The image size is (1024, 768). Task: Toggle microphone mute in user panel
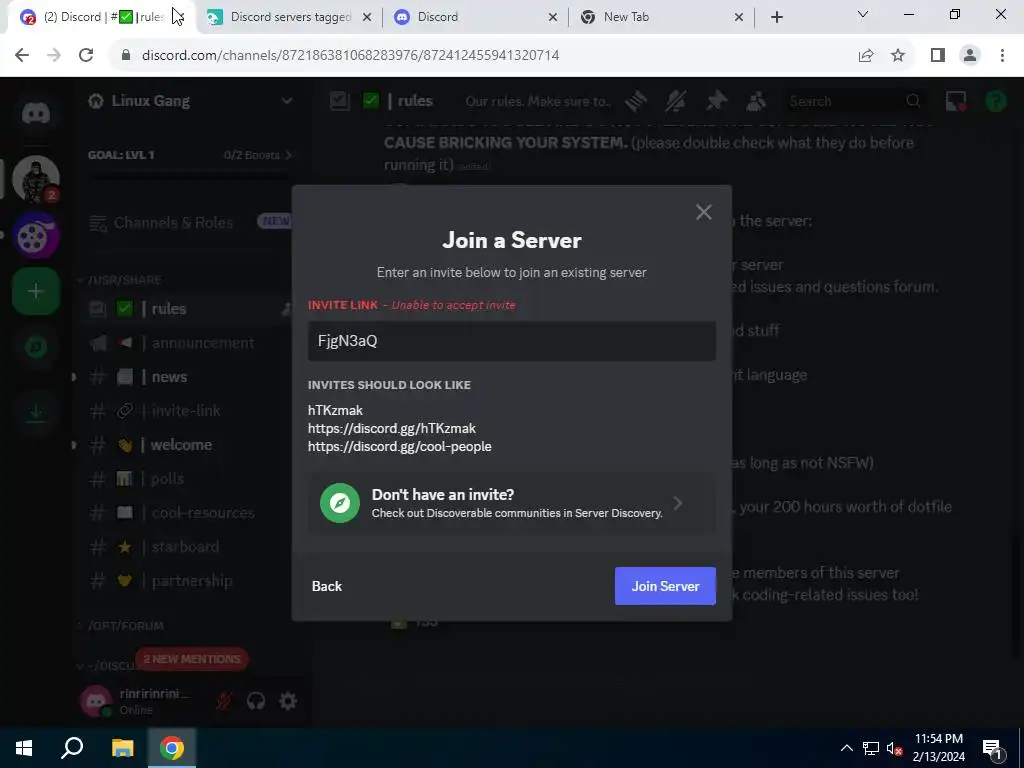[x=224, y=701]
